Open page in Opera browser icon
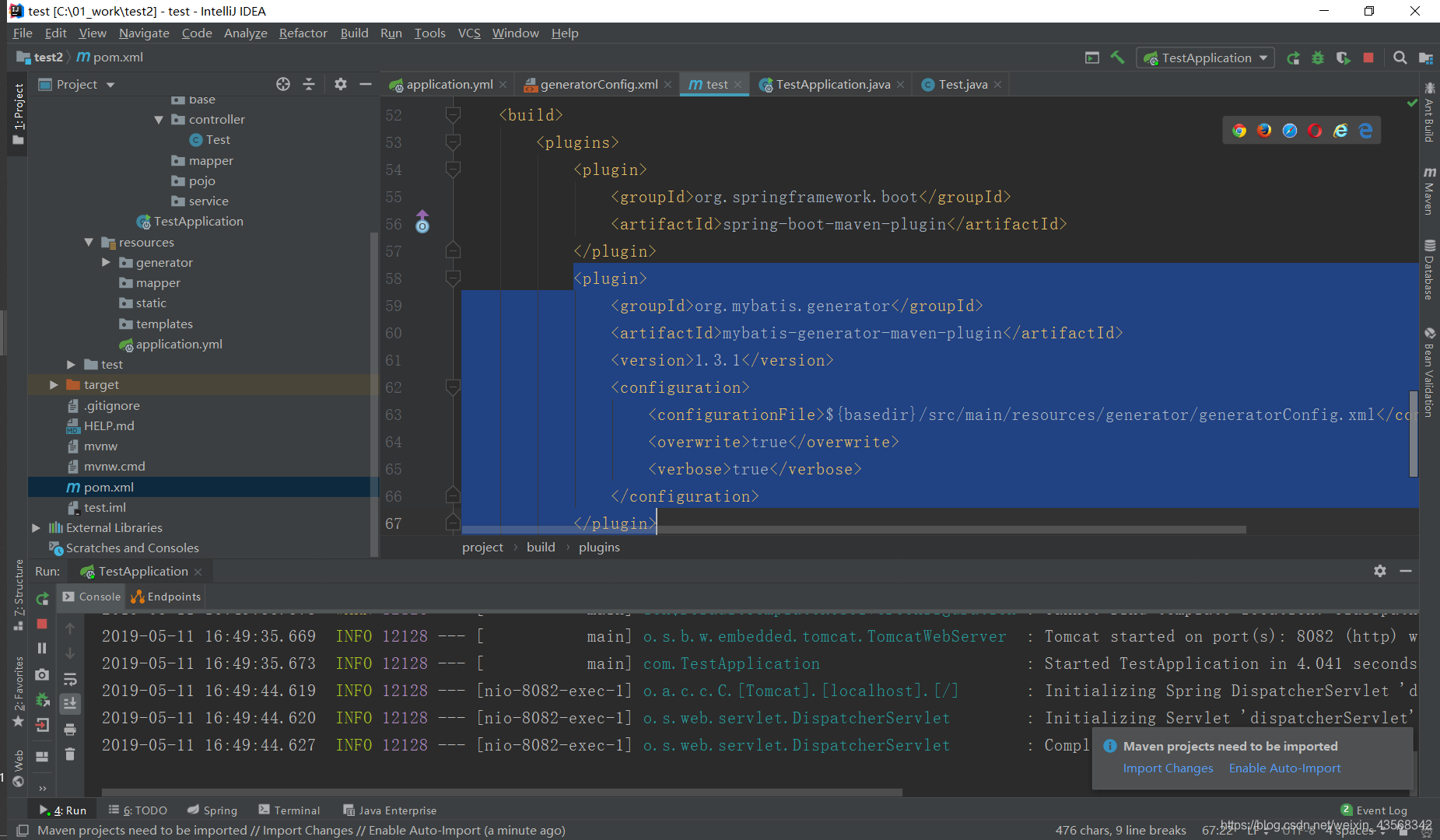This screenshot has height=840, width=1440. 1315,131
